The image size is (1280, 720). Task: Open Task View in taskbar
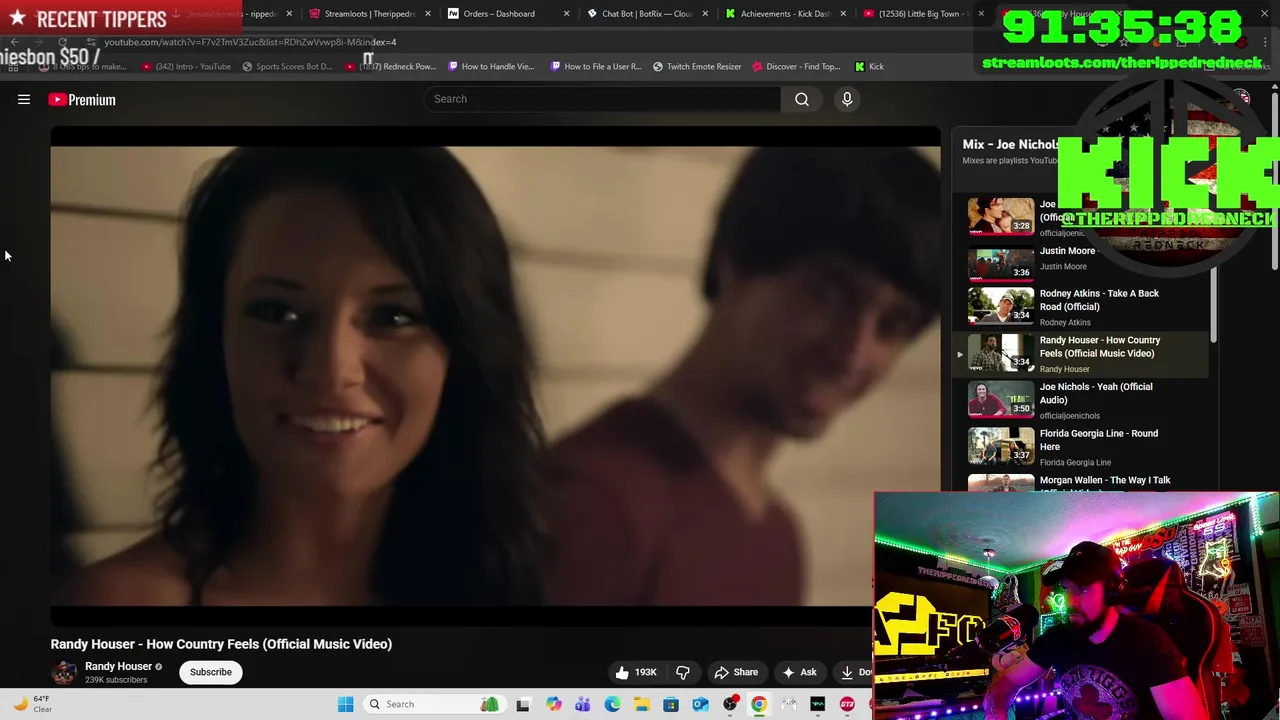[522, 704]
